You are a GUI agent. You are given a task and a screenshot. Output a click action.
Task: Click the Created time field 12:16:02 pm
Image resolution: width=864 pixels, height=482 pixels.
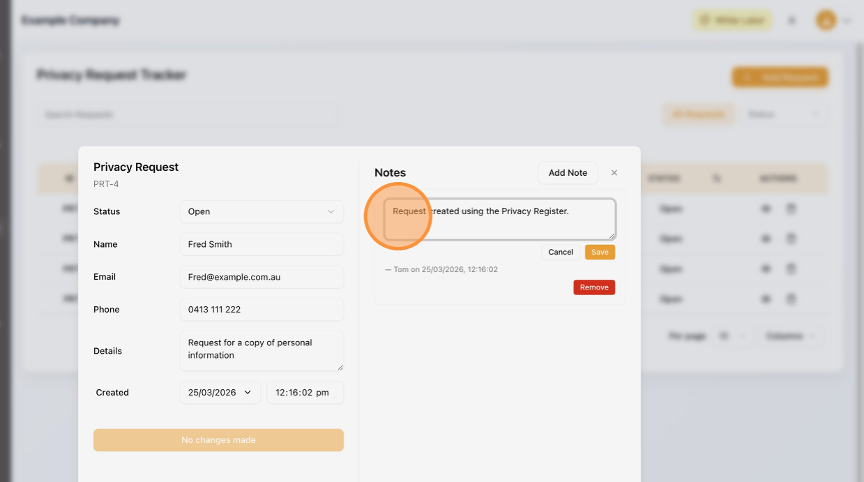(x=304, y=393)
